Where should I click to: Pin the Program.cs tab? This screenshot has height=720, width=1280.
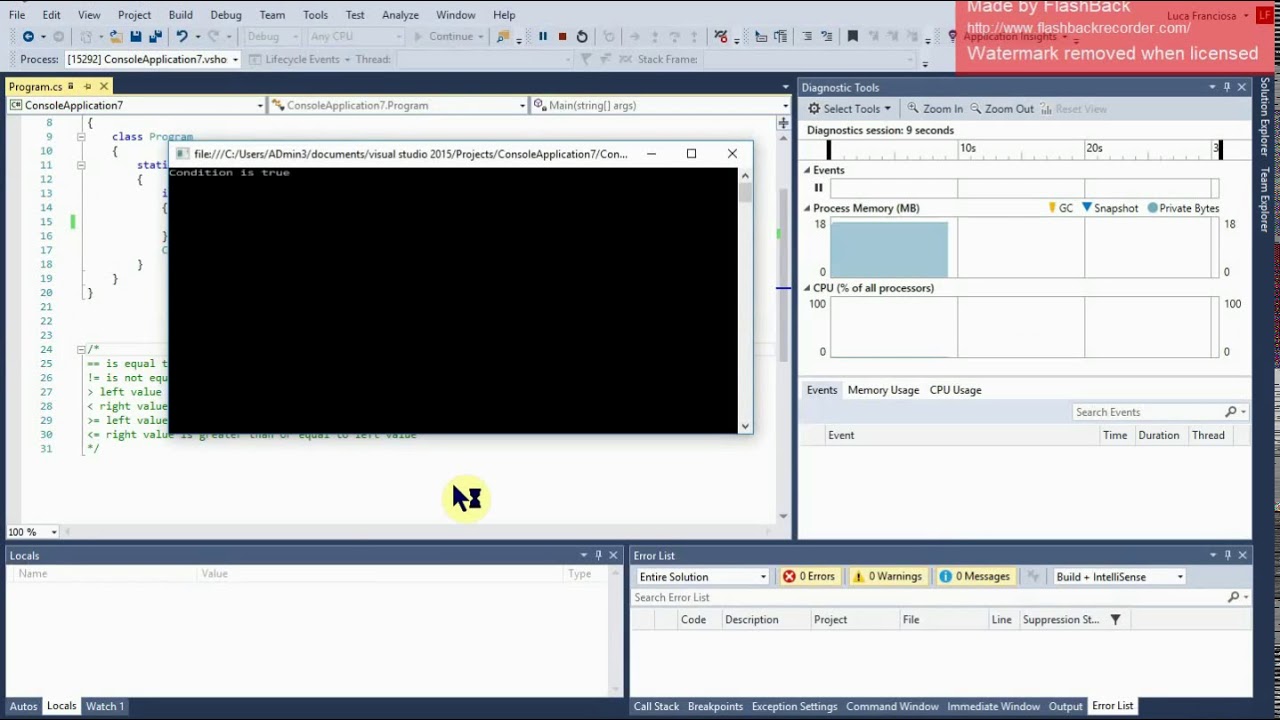[x=88, y=87]
